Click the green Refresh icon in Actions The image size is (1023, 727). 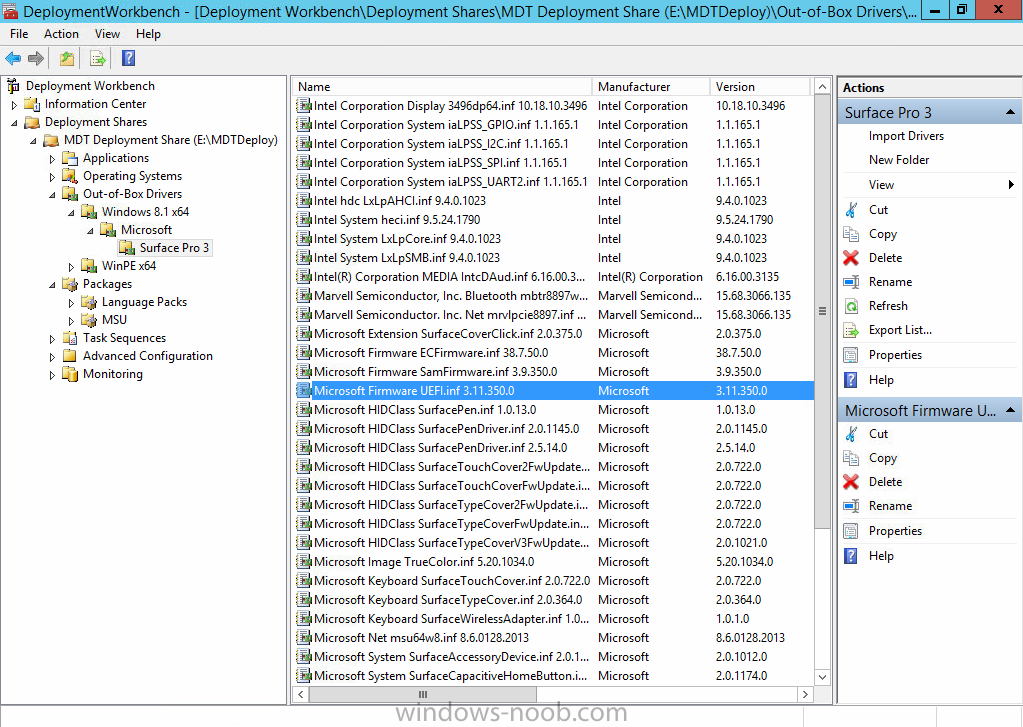(x=851, y=306)
